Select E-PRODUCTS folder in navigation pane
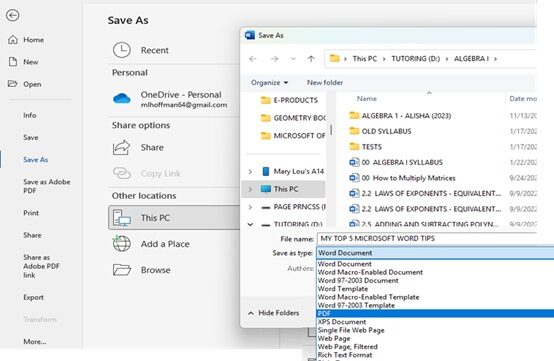Screen dimensions: 554x361 [x=289, y=100]
